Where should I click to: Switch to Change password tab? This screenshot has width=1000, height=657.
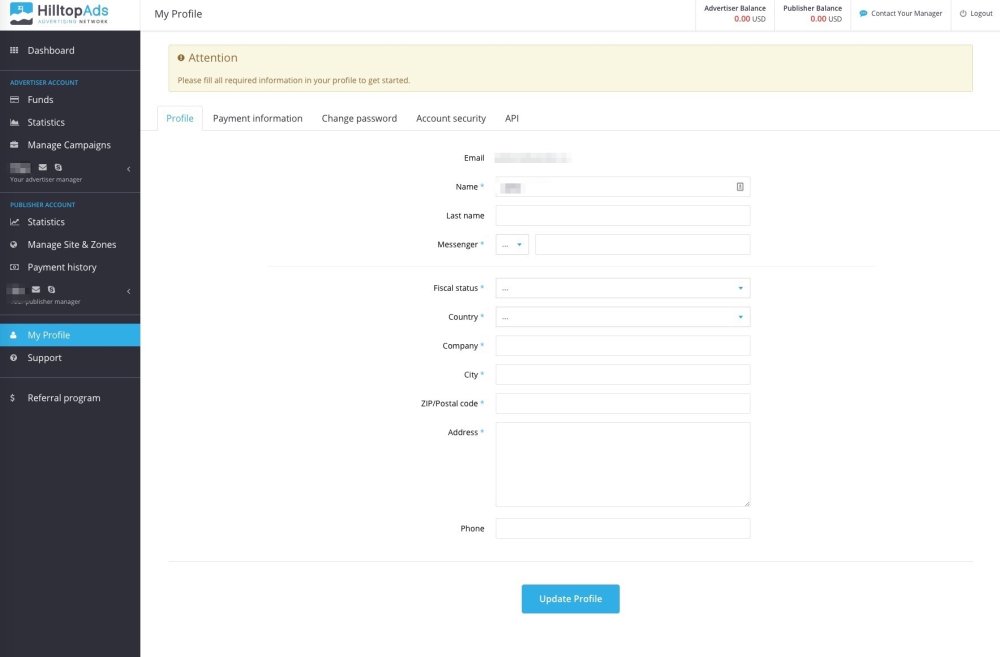coord(359,118)
